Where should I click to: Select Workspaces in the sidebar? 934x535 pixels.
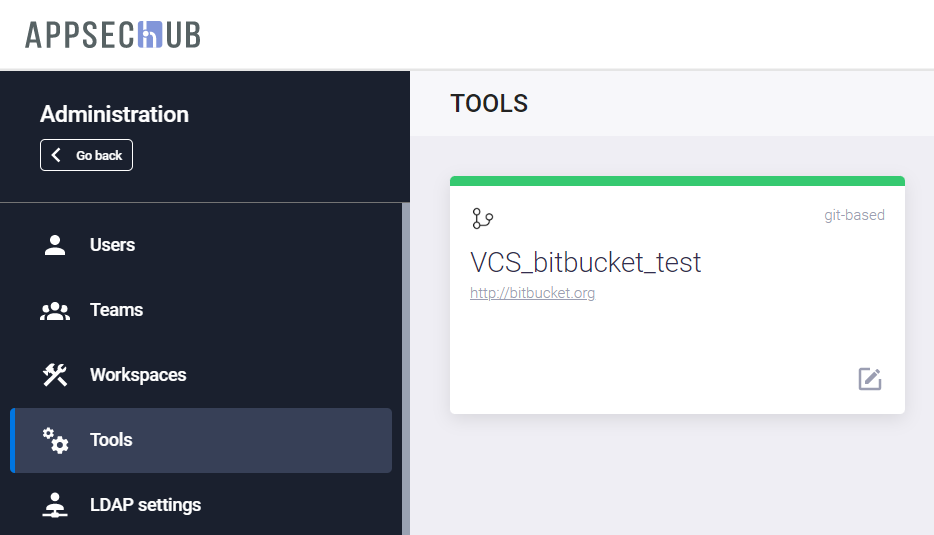point(138,375)
